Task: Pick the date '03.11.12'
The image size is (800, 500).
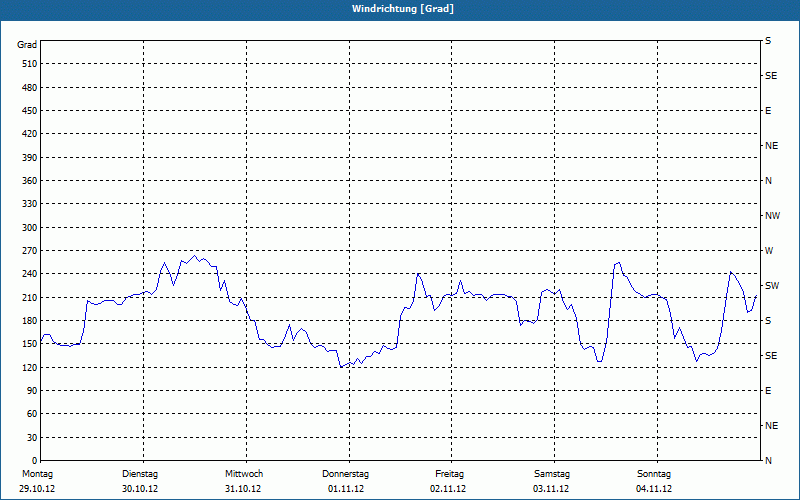Action: (x=551, y=489)
